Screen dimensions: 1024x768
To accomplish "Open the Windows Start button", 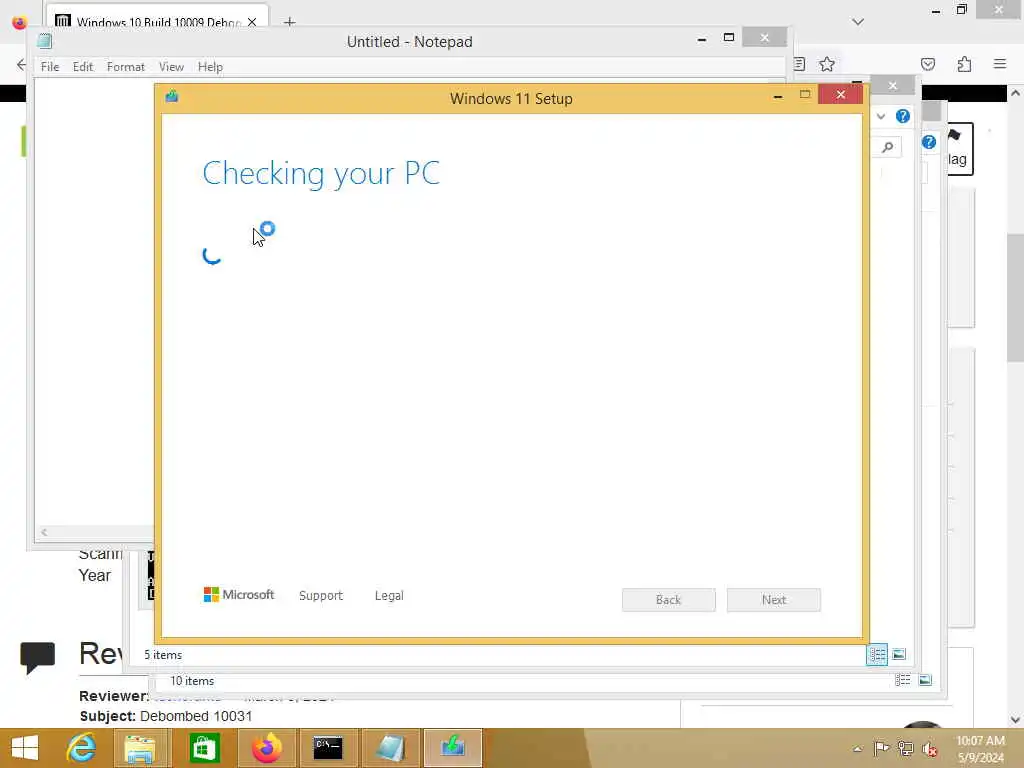I will point(25,748).
